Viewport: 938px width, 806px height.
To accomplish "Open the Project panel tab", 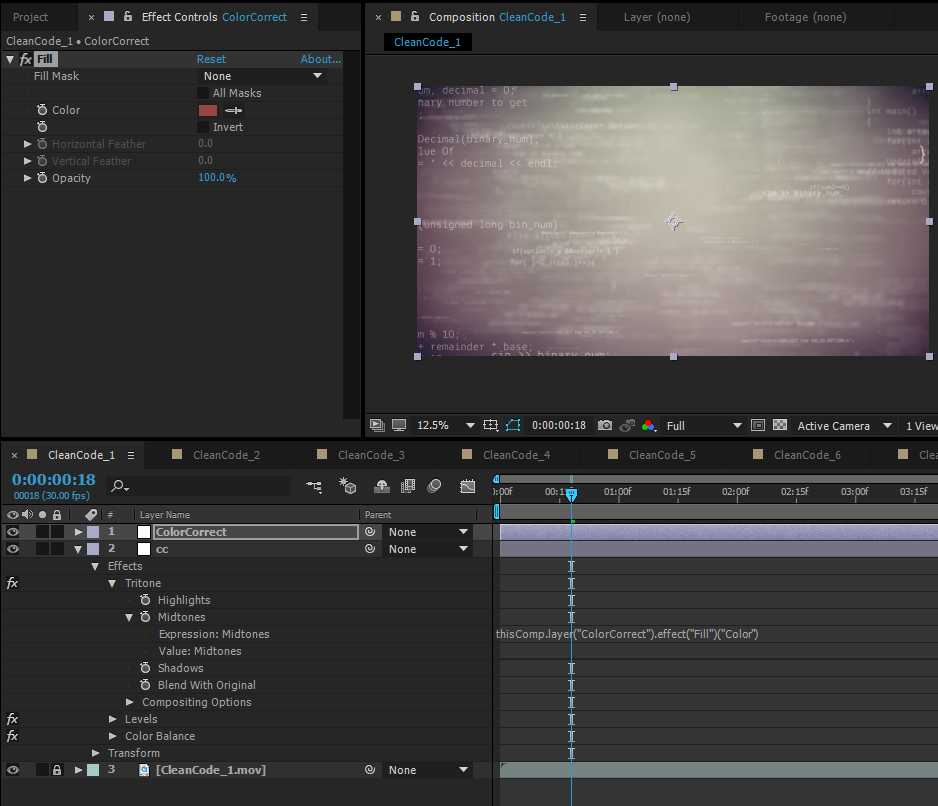I will click(x=30, y=17).
